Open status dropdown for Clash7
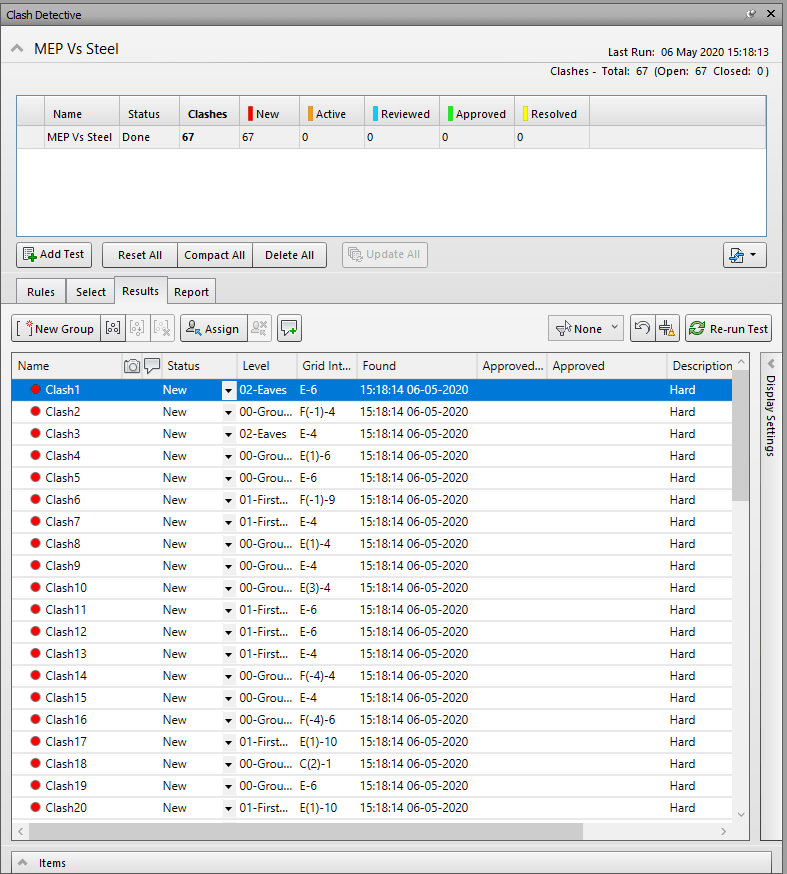The width and height of the screenshot is (787, 874). click(x=229, y=522)
